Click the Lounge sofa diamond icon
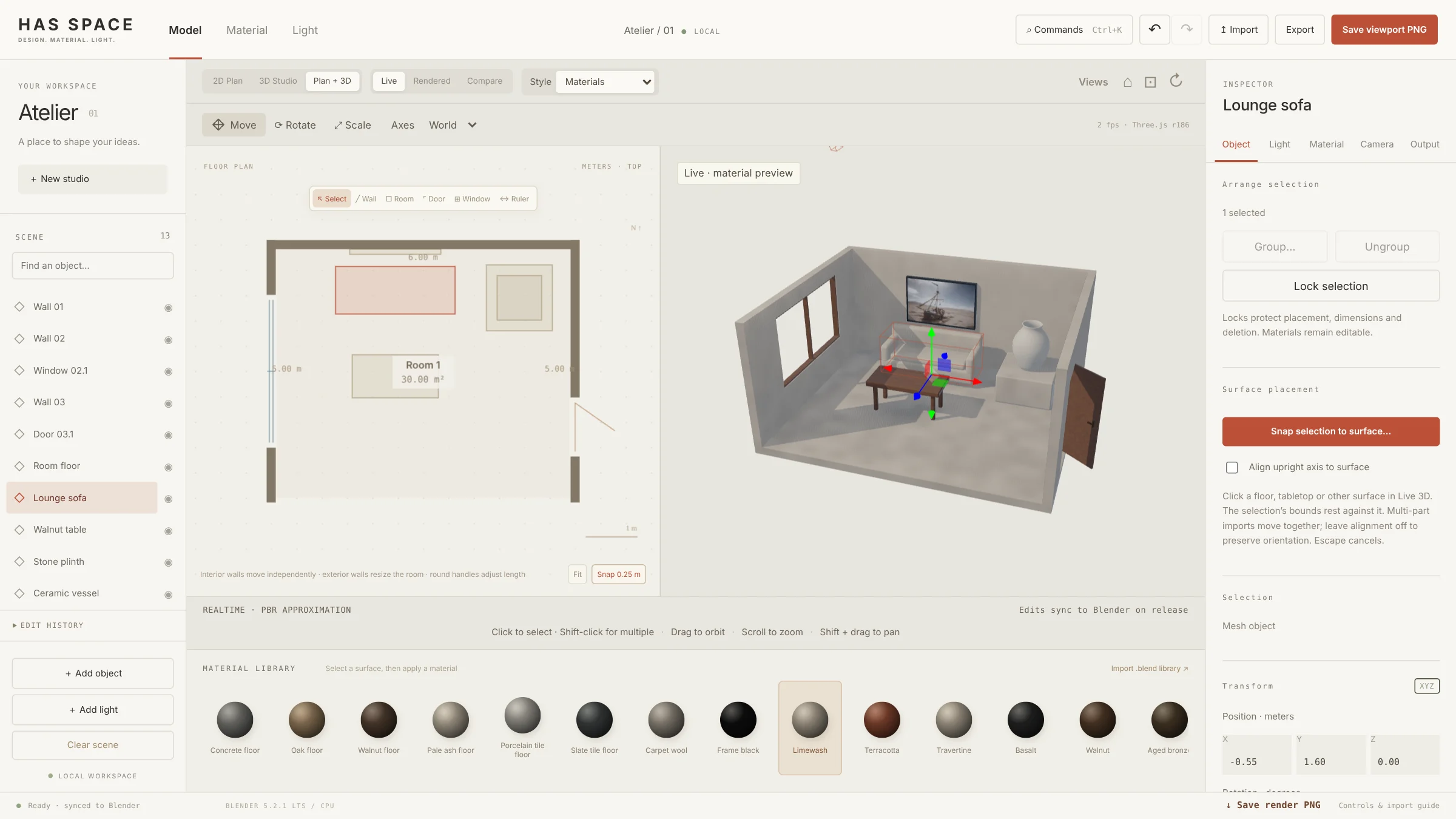Image resolution: width=1456 pixels, height=819 pixels. point(19,498)
